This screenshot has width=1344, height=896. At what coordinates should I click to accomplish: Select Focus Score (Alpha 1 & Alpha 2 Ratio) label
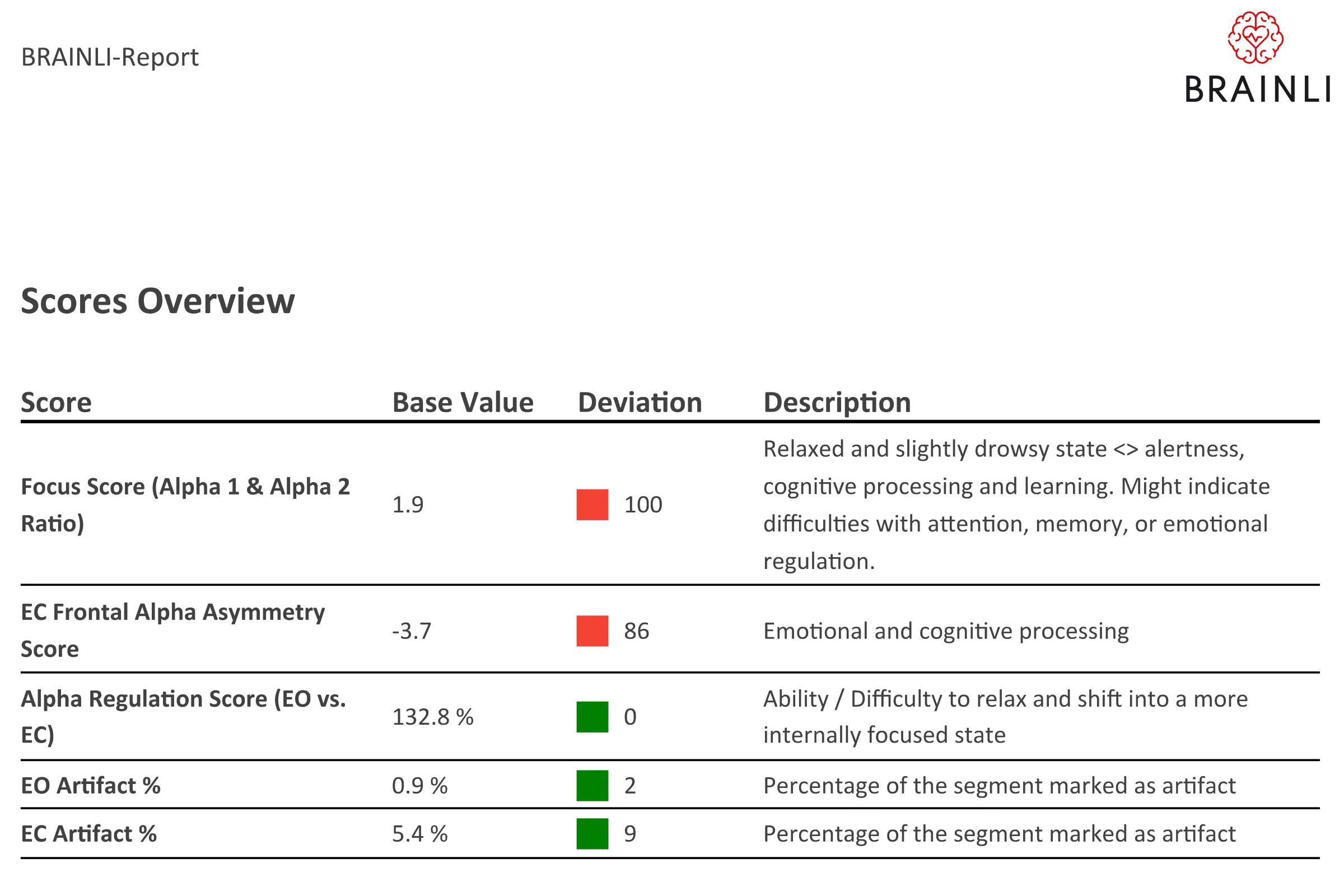pos(185,505)
